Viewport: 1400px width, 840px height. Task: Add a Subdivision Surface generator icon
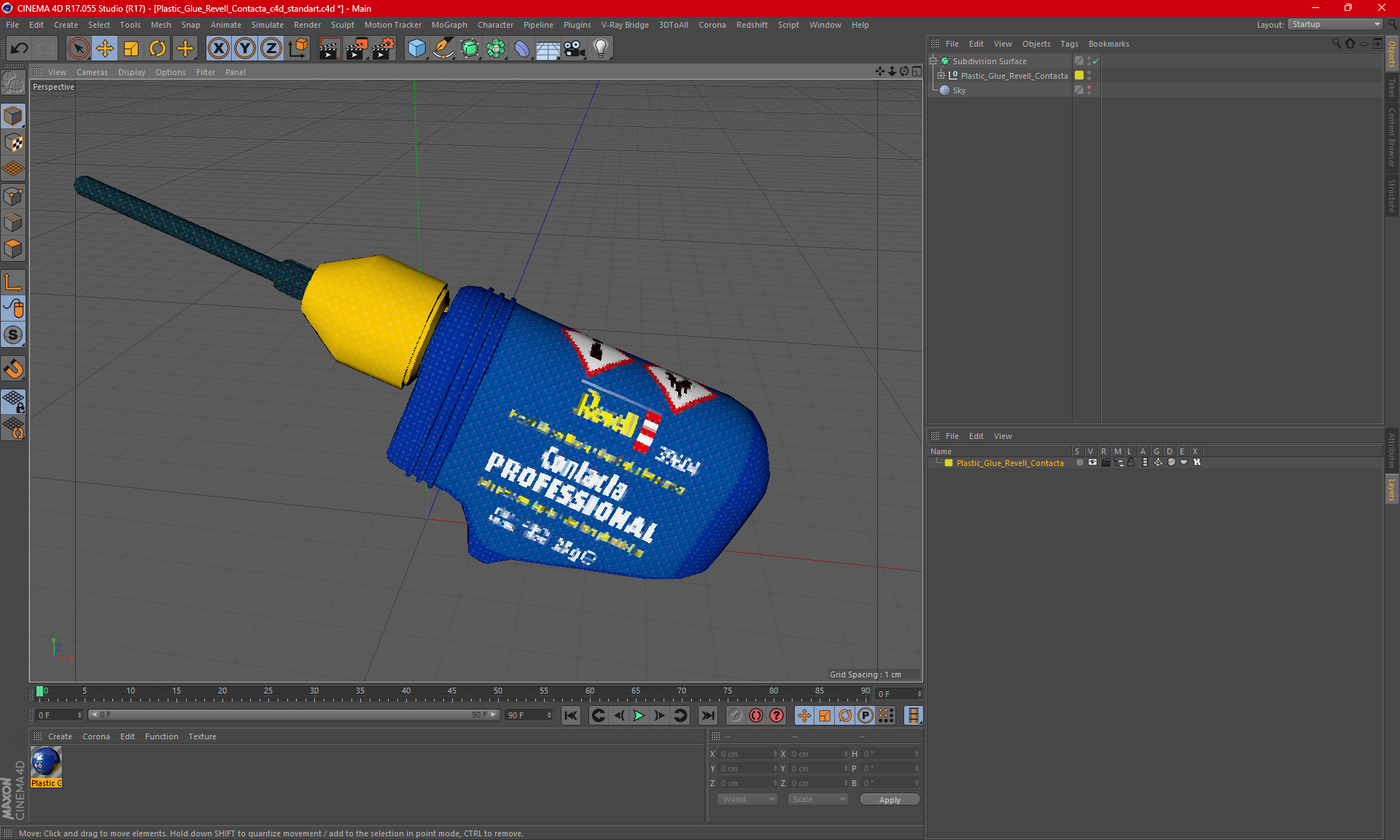(470, 49)
